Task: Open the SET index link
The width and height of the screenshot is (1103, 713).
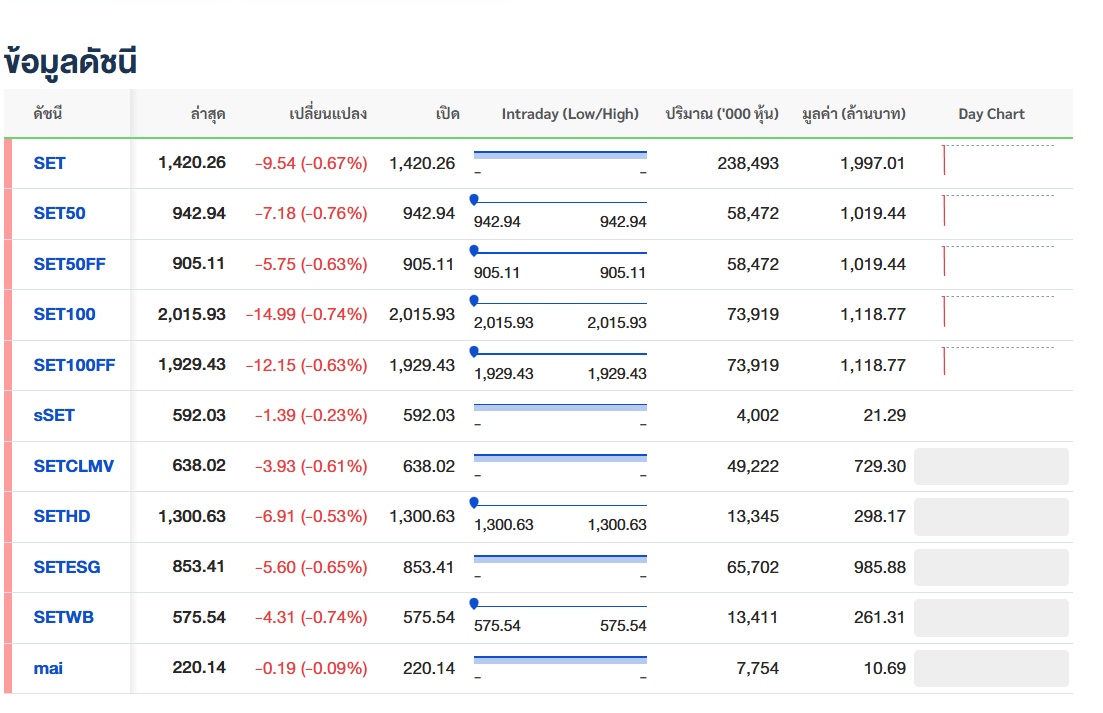Action: pyautogui.click(x=49, y=163)
